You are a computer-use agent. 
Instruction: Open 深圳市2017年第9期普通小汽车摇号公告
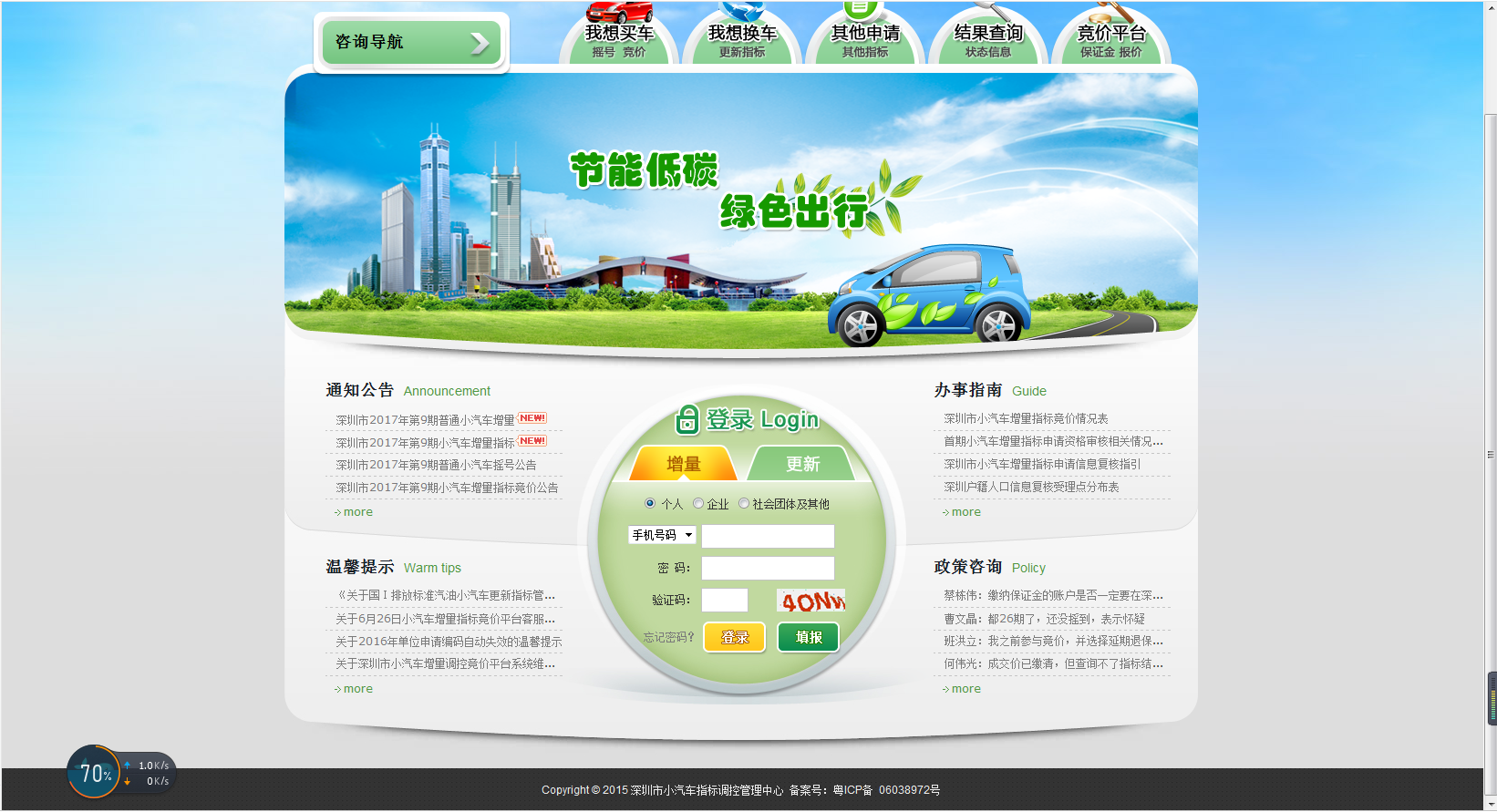pos(436,465)
